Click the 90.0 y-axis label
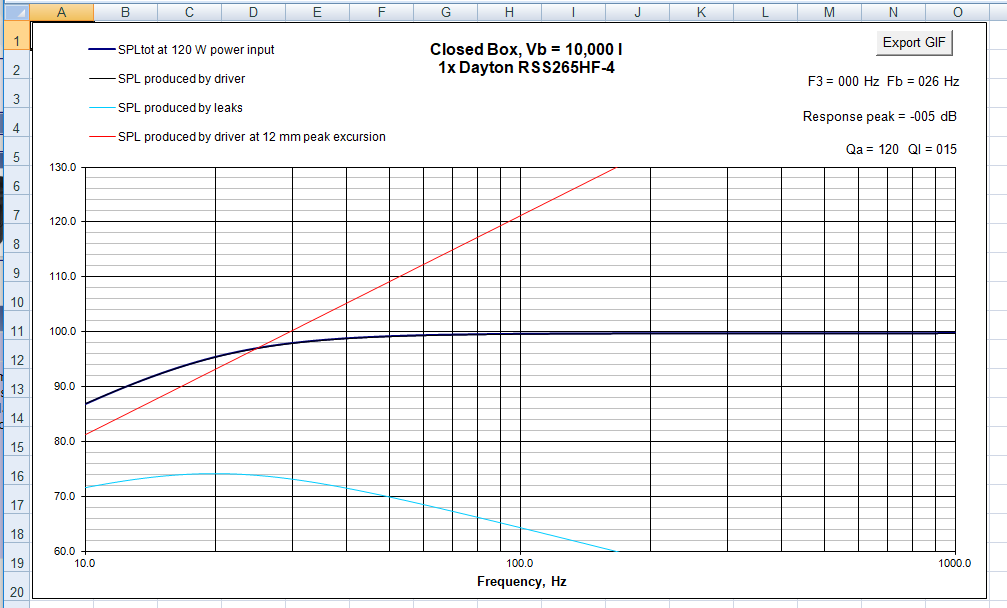This screenshot has width=1007, height=608. [66, 387]
